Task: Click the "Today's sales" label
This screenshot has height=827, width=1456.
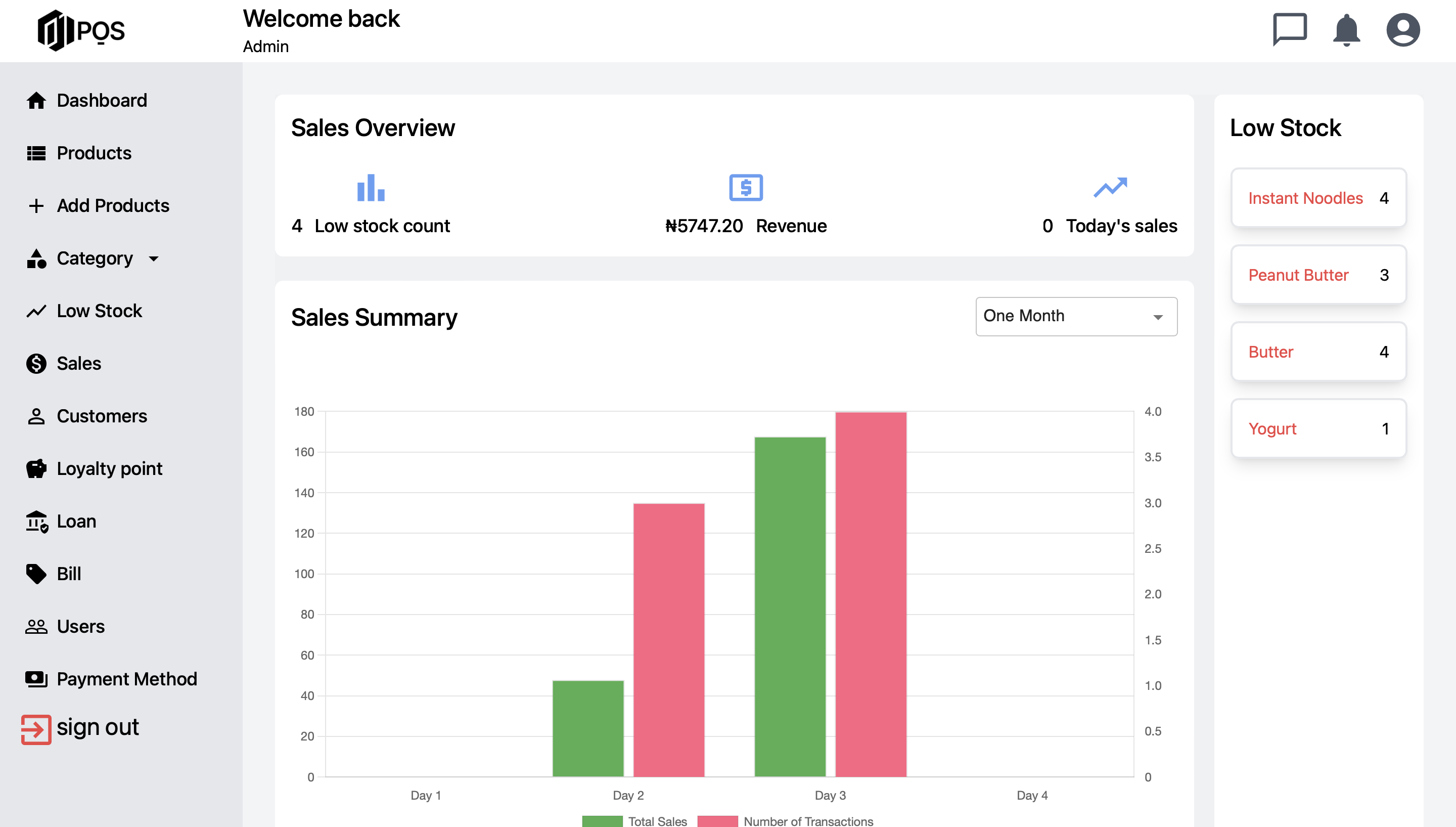Action: point(1122,226)
